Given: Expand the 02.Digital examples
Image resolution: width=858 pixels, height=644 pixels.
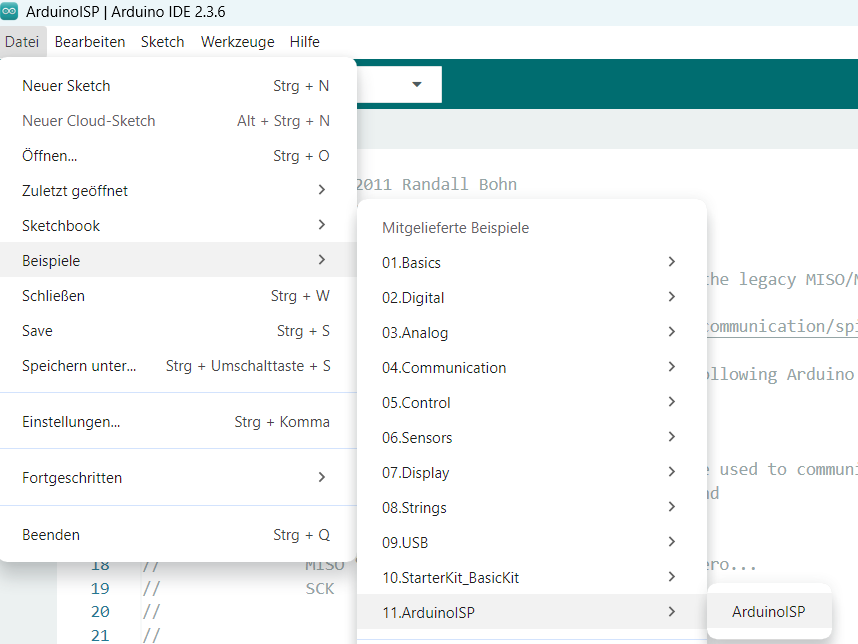Looking at the screenshot, I should [x=531, y=298].
